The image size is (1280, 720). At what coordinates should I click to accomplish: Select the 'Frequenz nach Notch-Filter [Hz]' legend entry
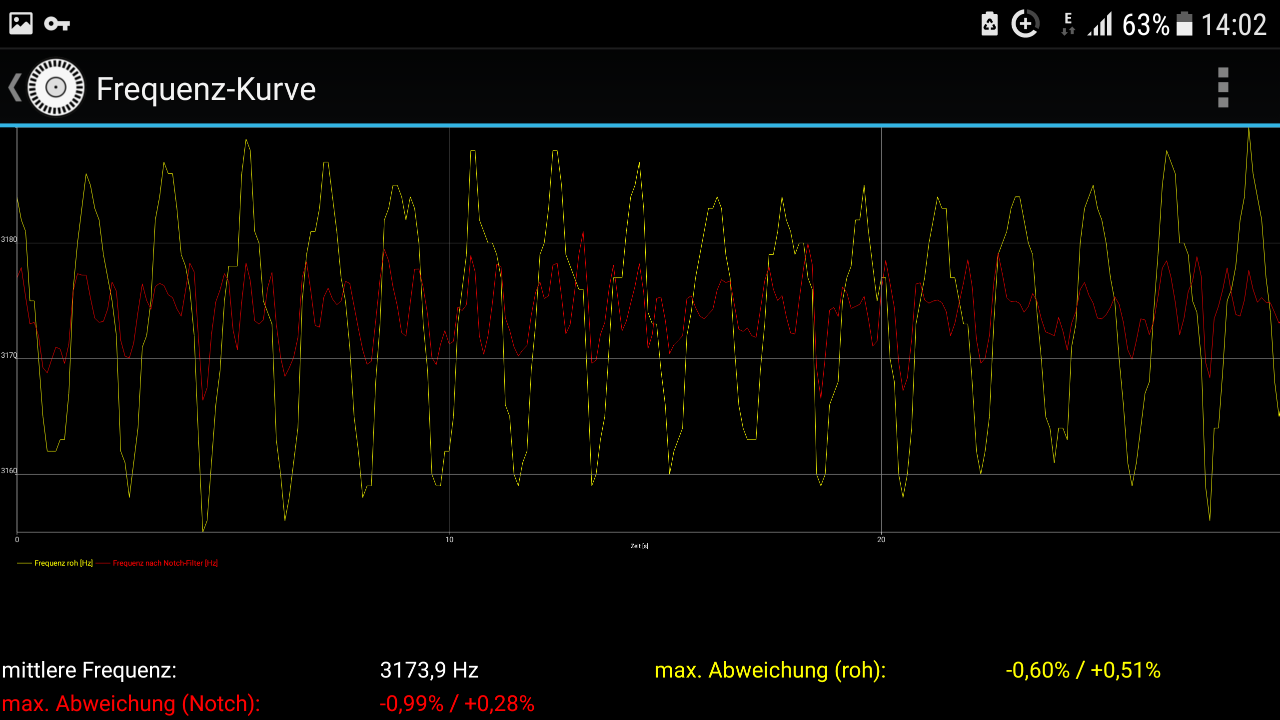tap(158, 563)
